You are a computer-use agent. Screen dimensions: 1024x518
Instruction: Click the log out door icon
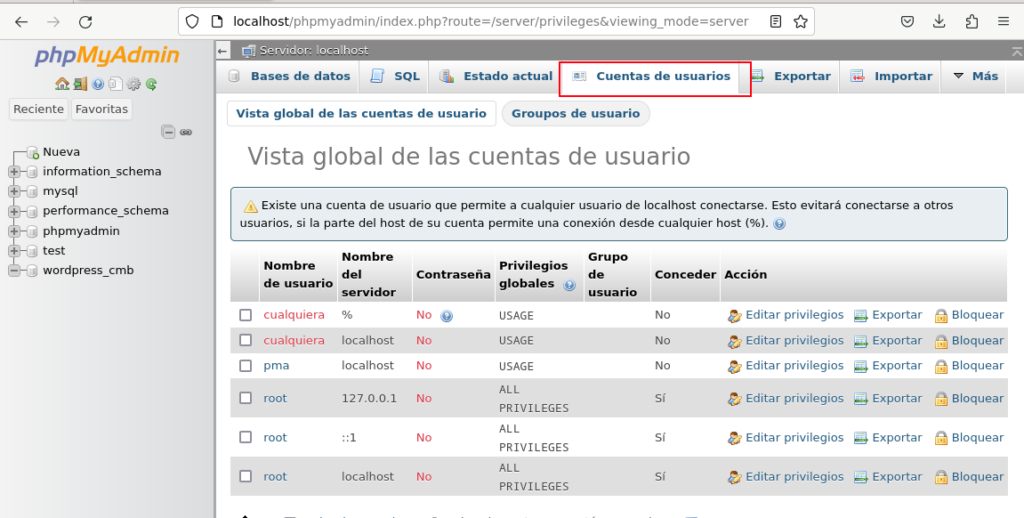coord(78,85)
